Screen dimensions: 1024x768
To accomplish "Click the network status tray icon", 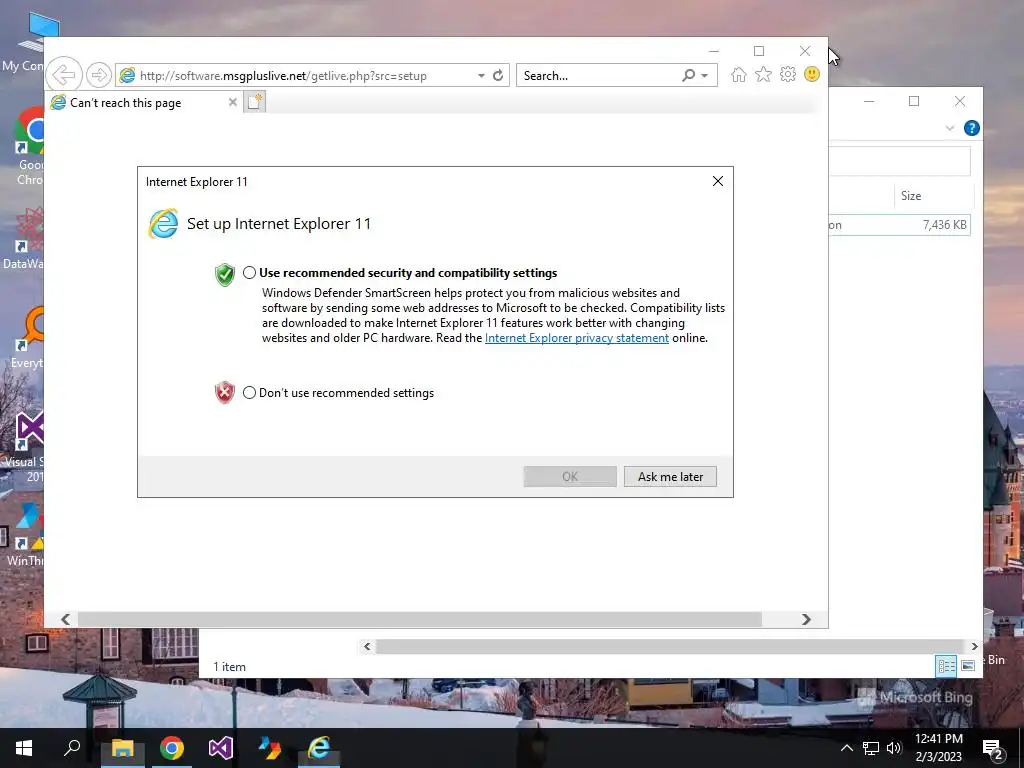I will click(x=871, y=748).
